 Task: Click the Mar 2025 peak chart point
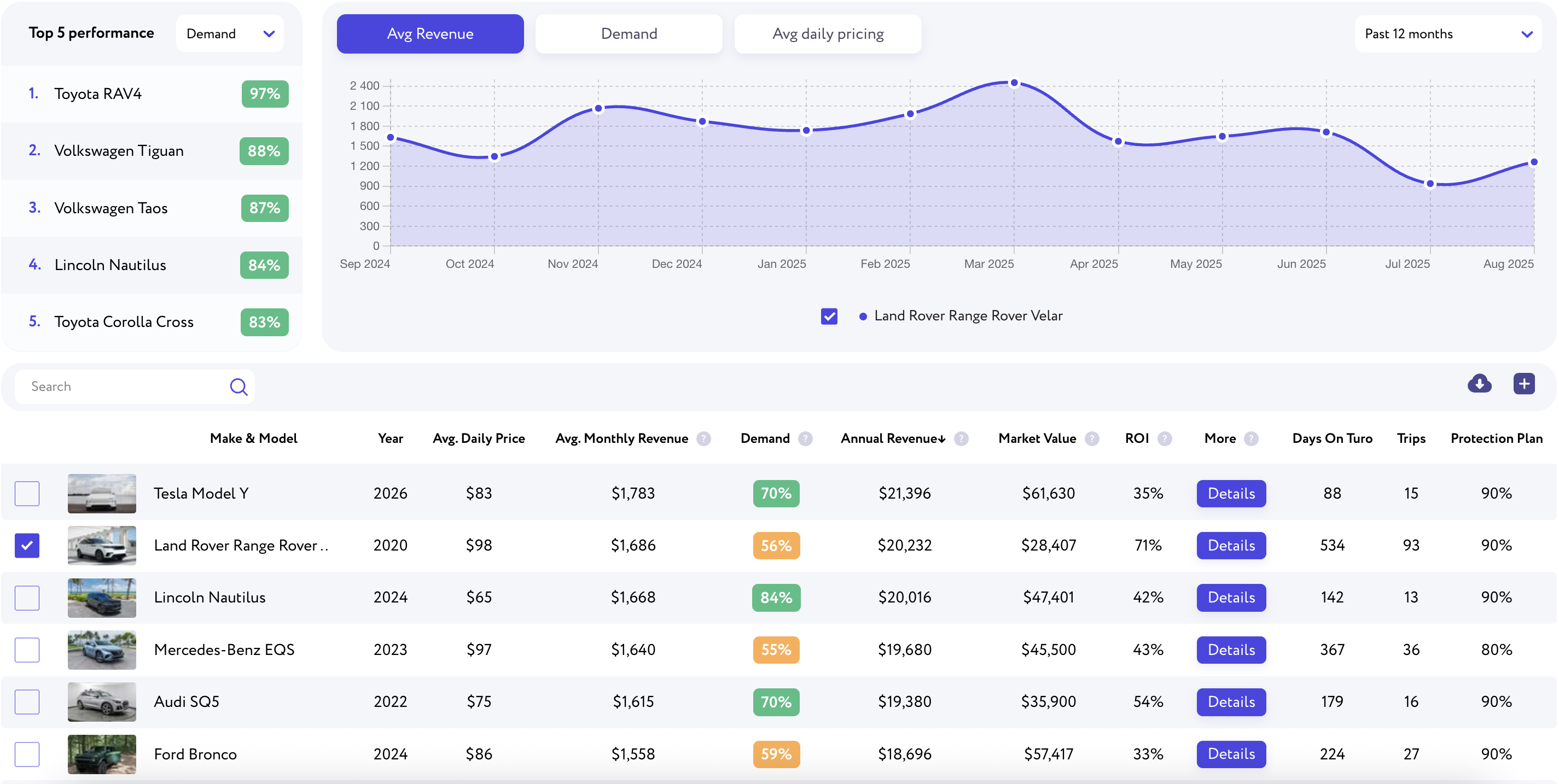pyautogui.click(x=1014, y=83)
